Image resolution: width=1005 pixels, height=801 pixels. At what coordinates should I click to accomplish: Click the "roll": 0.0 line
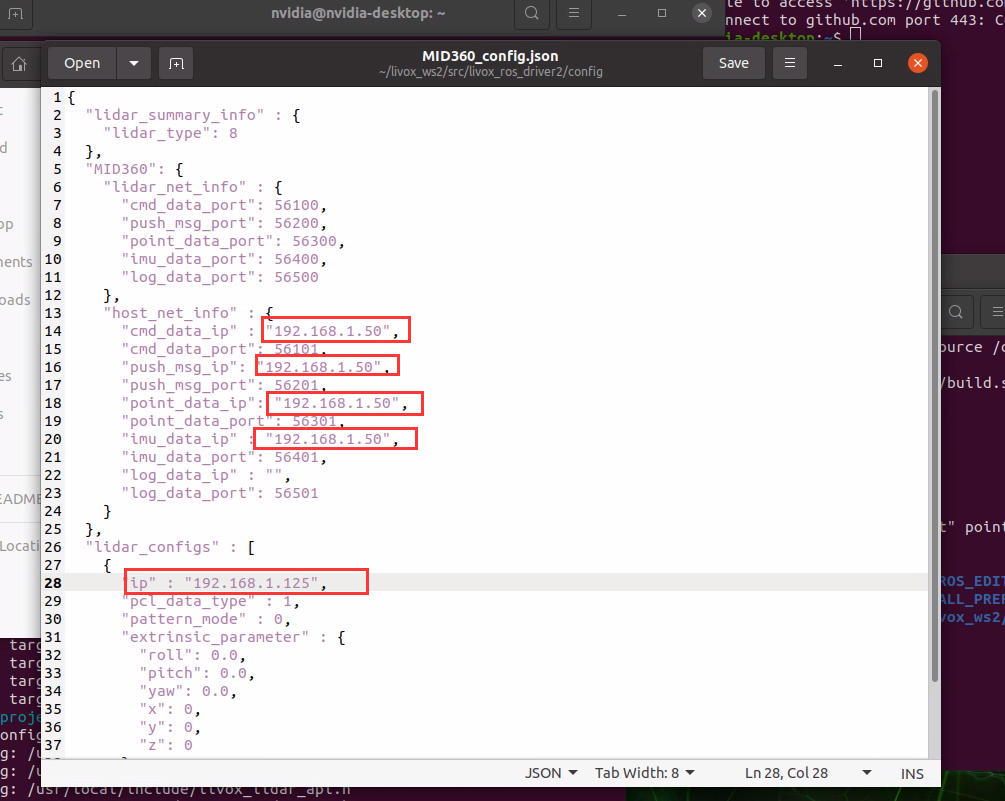[x=193, y=655]
